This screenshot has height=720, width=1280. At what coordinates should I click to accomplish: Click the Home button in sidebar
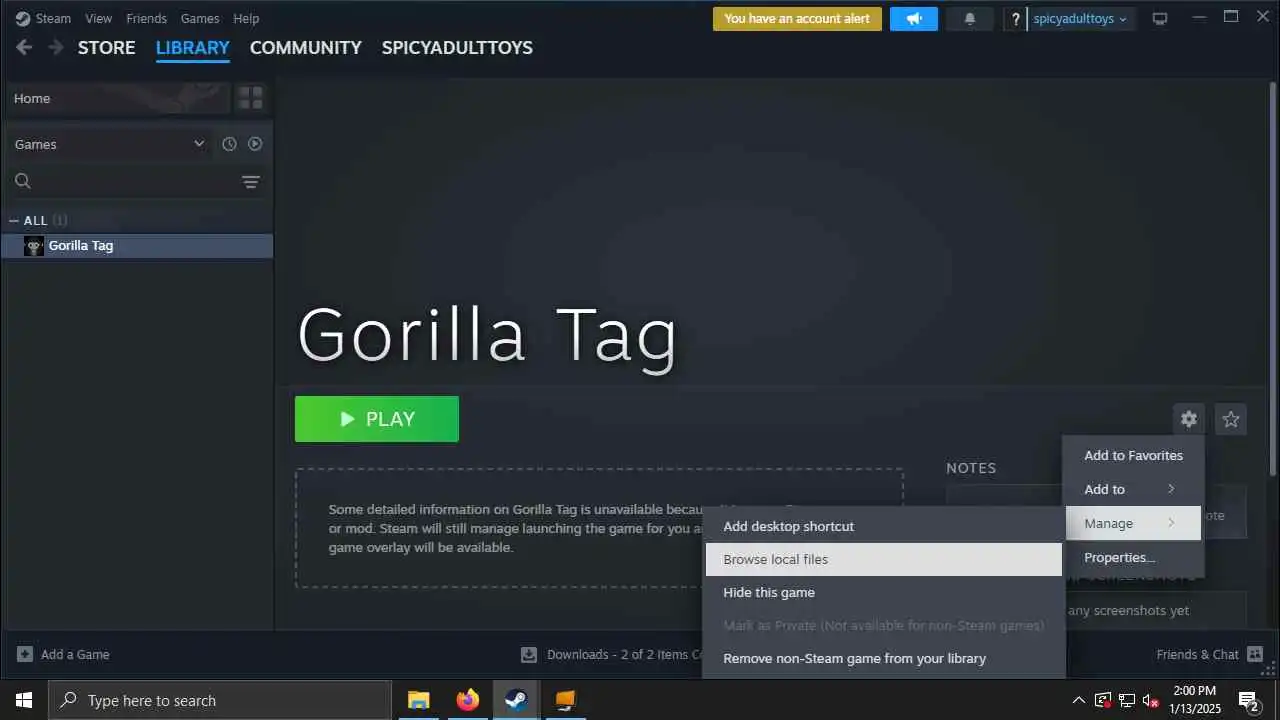[x=118, y=98]
